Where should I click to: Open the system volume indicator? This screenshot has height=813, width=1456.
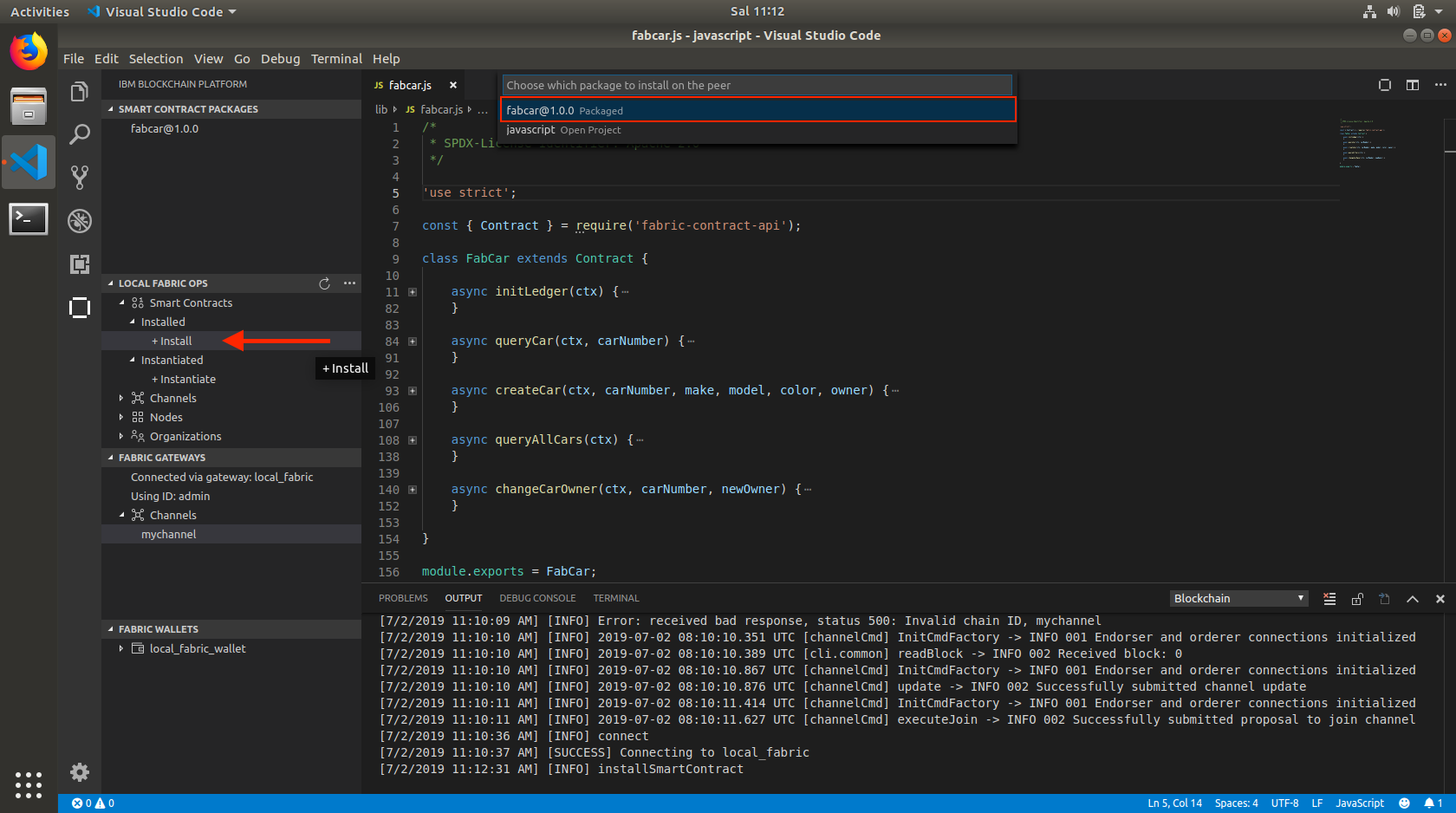point(1394,11)
